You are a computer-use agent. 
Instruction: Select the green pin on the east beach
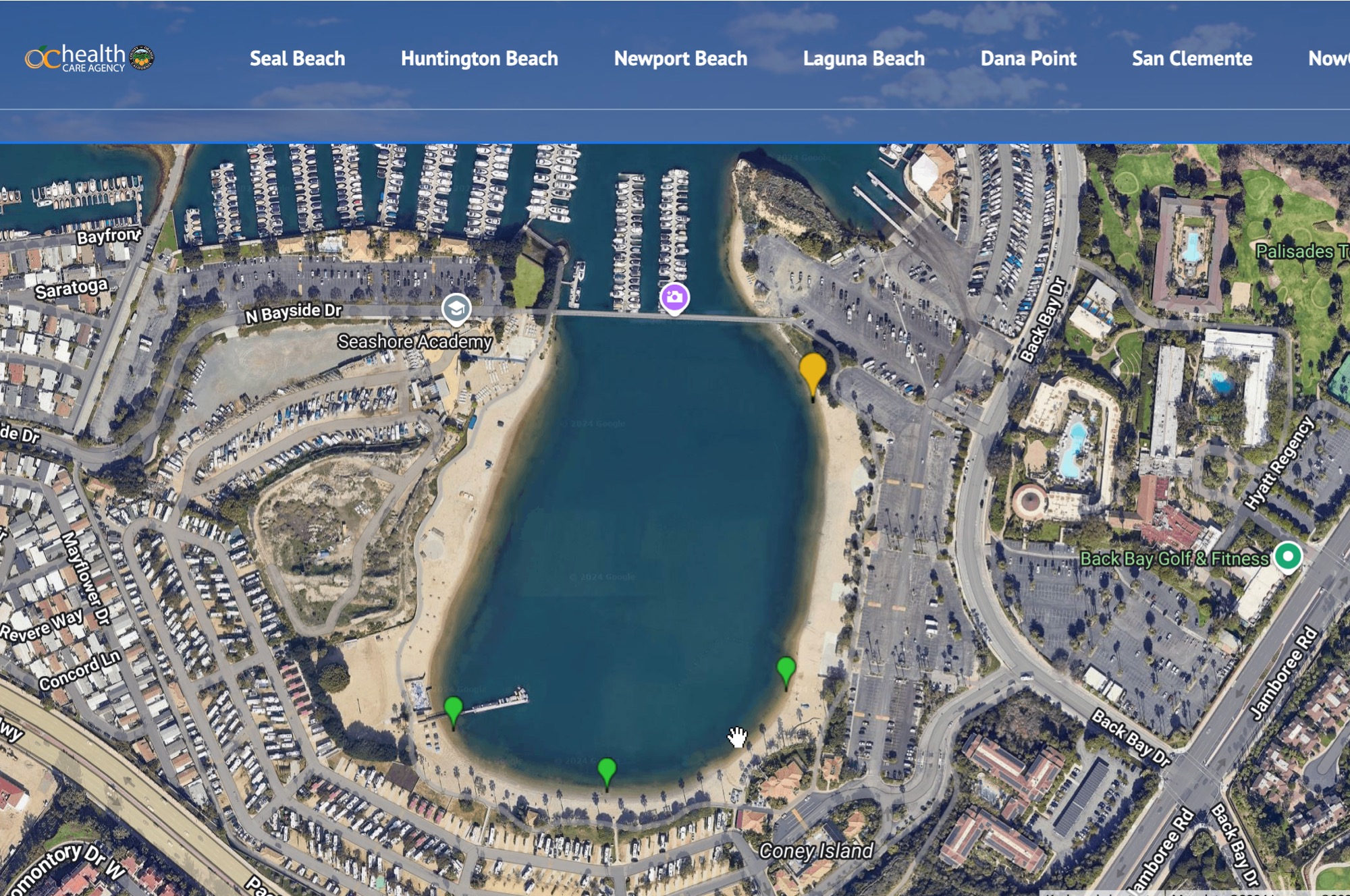tap(786, 673)
